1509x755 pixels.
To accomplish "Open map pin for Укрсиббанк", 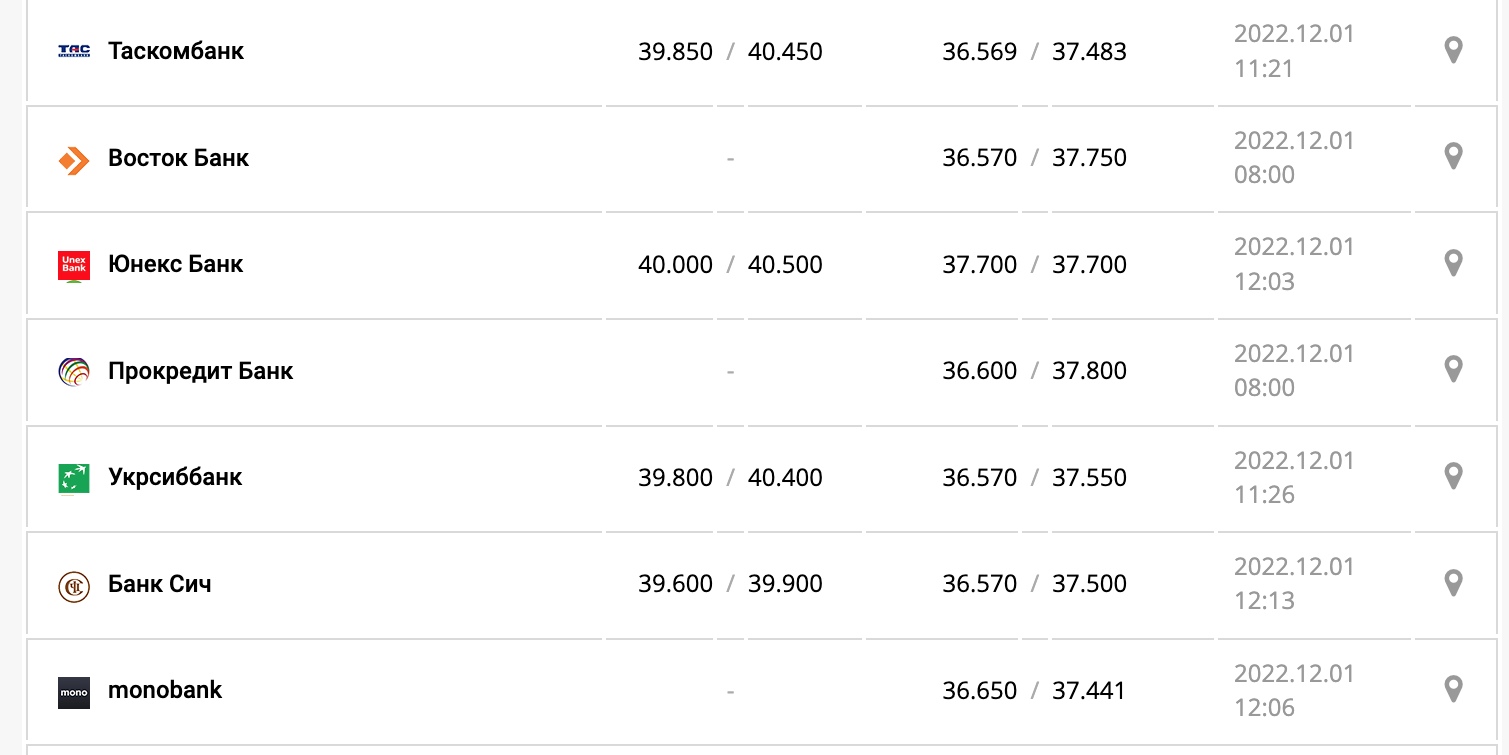I will (x=1453, y=476).
